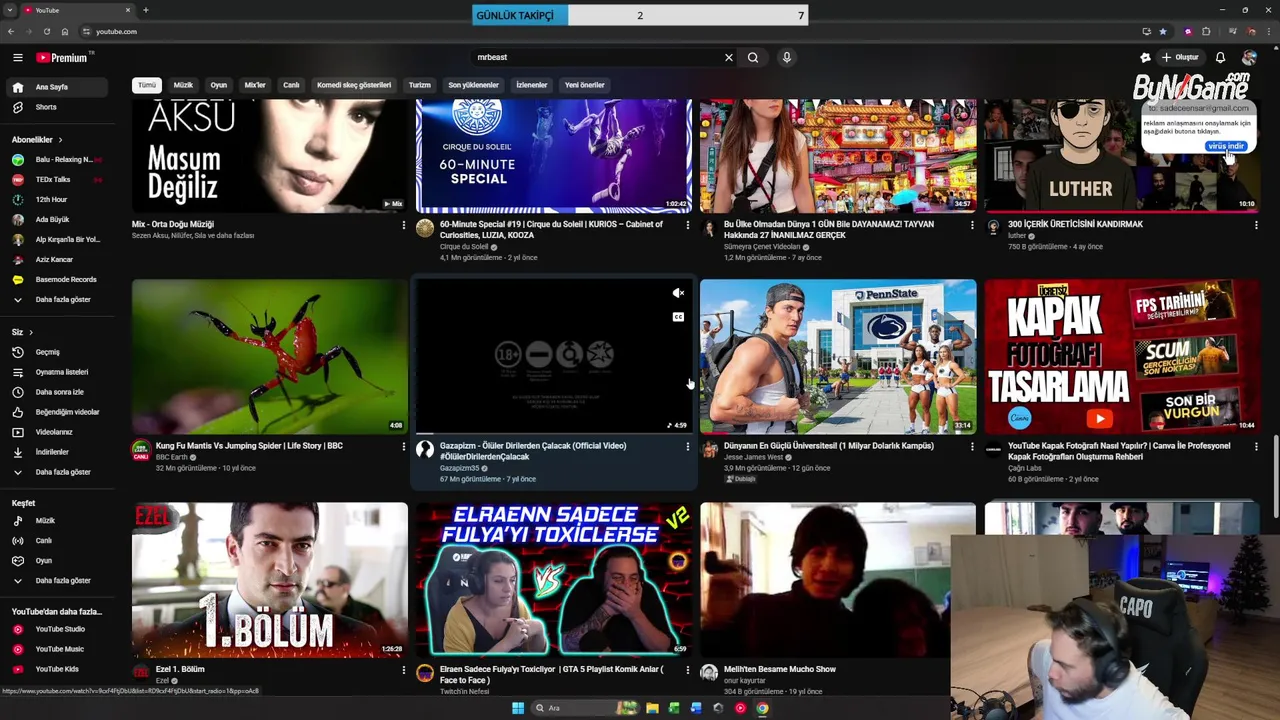Start voice search with microphone icon

click(787, 58)
